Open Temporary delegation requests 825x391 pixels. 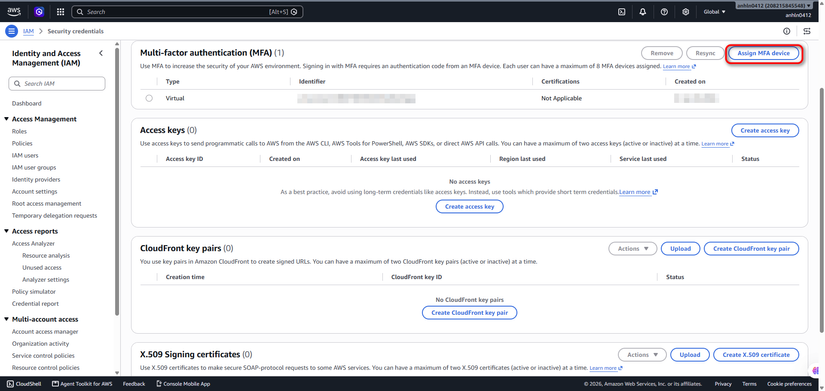(54, 216)
